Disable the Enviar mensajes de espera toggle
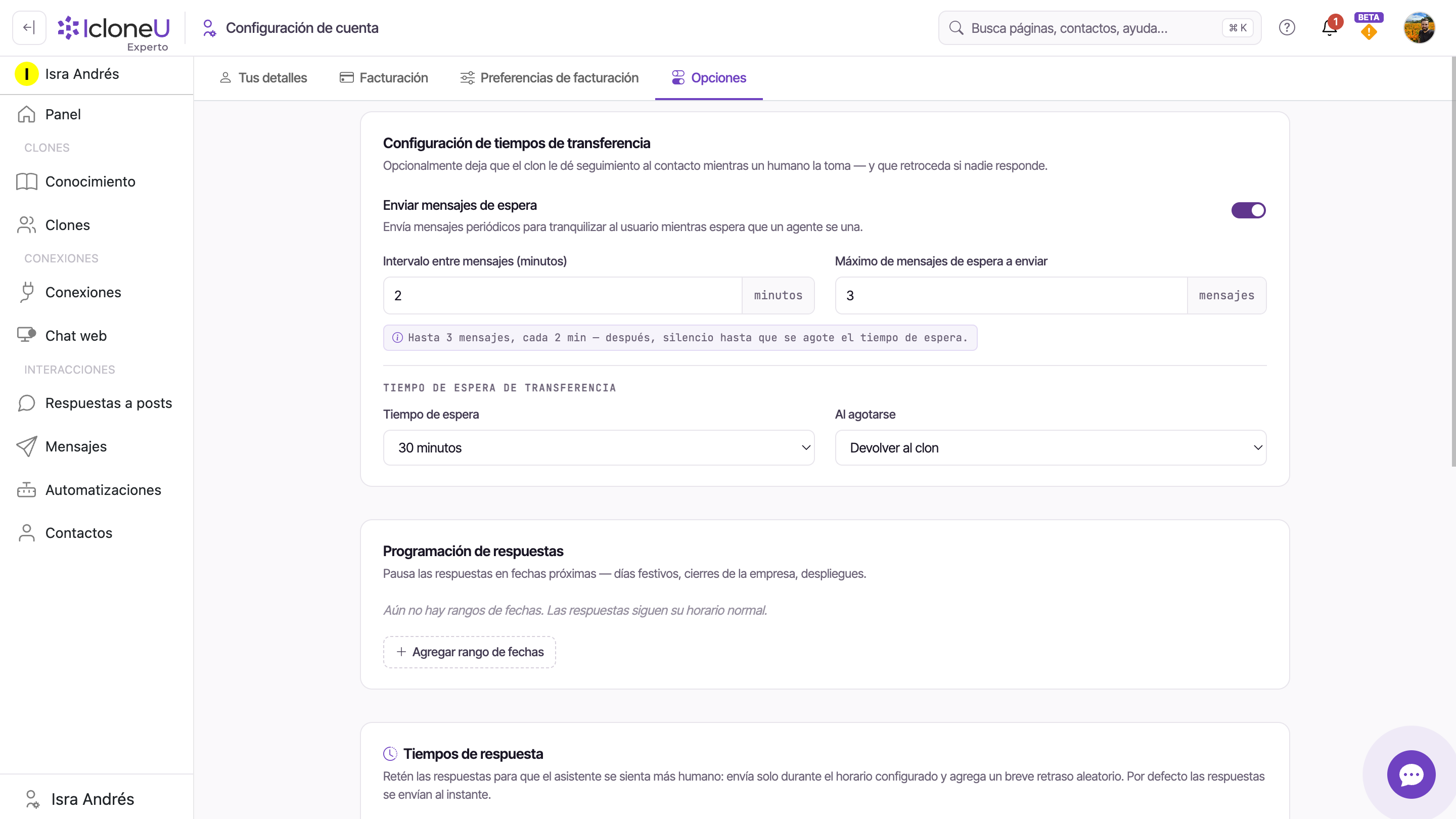The width and height of the screenshot is (1456, 819). point(1248,210)
